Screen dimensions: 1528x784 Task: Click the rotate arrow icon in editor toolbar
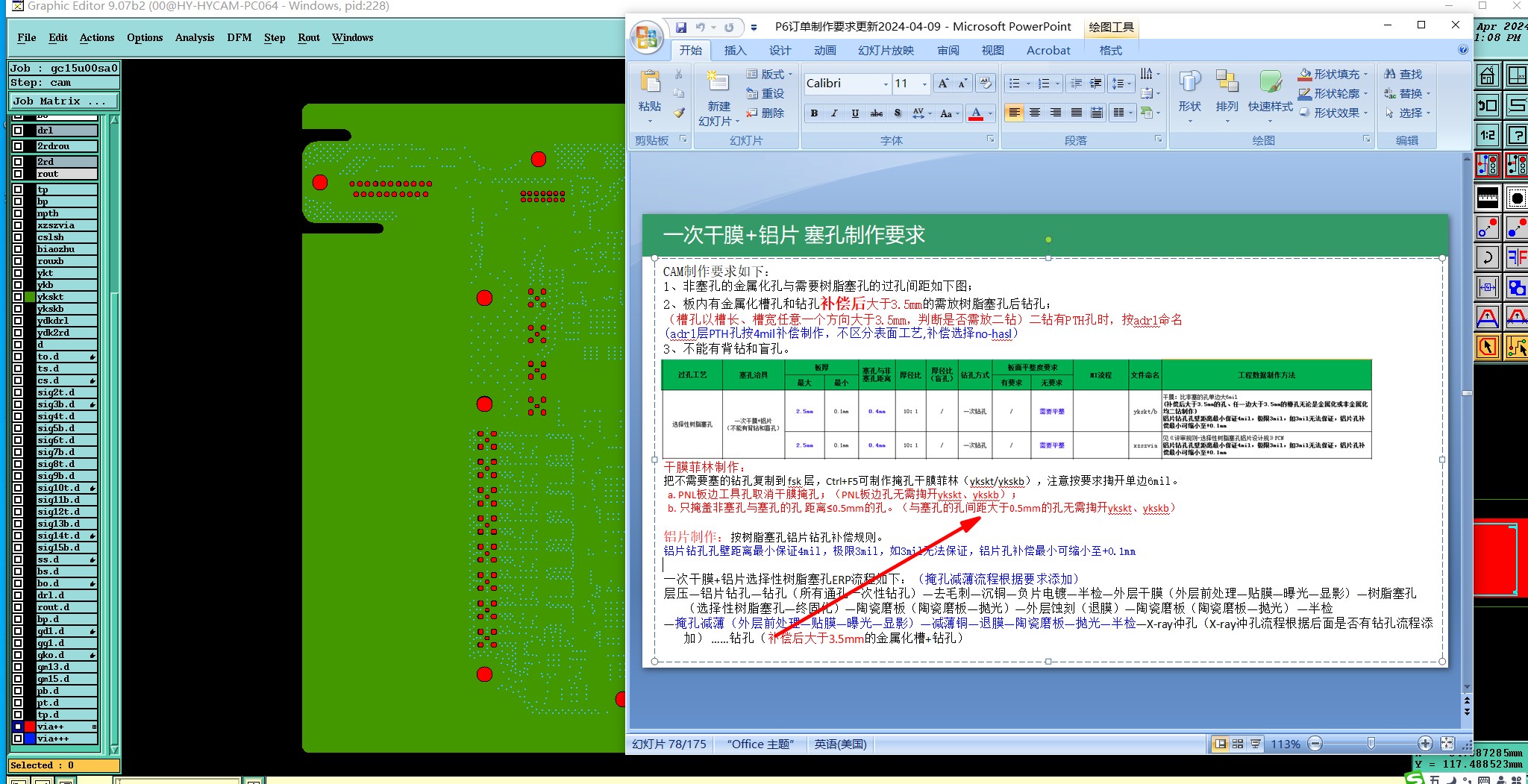tap(1487, 257)
